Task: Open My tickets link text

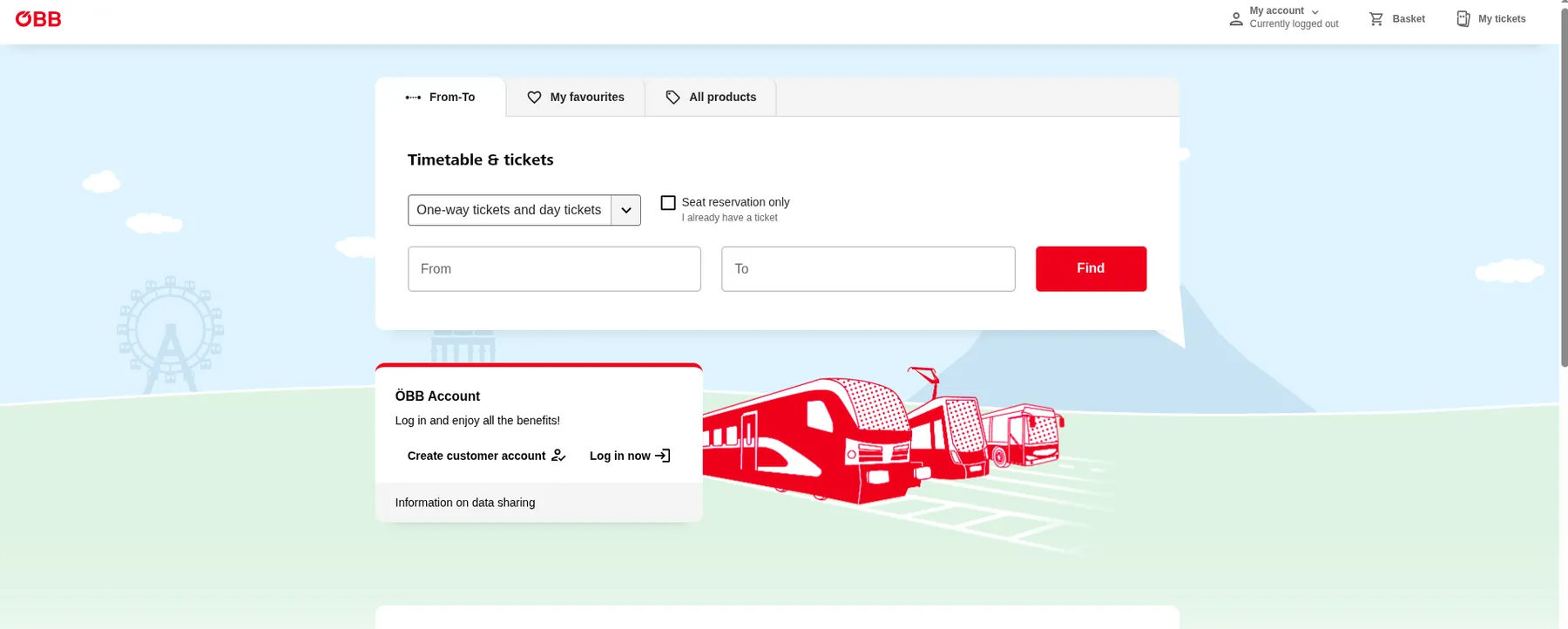Action: coord(1502,19)
